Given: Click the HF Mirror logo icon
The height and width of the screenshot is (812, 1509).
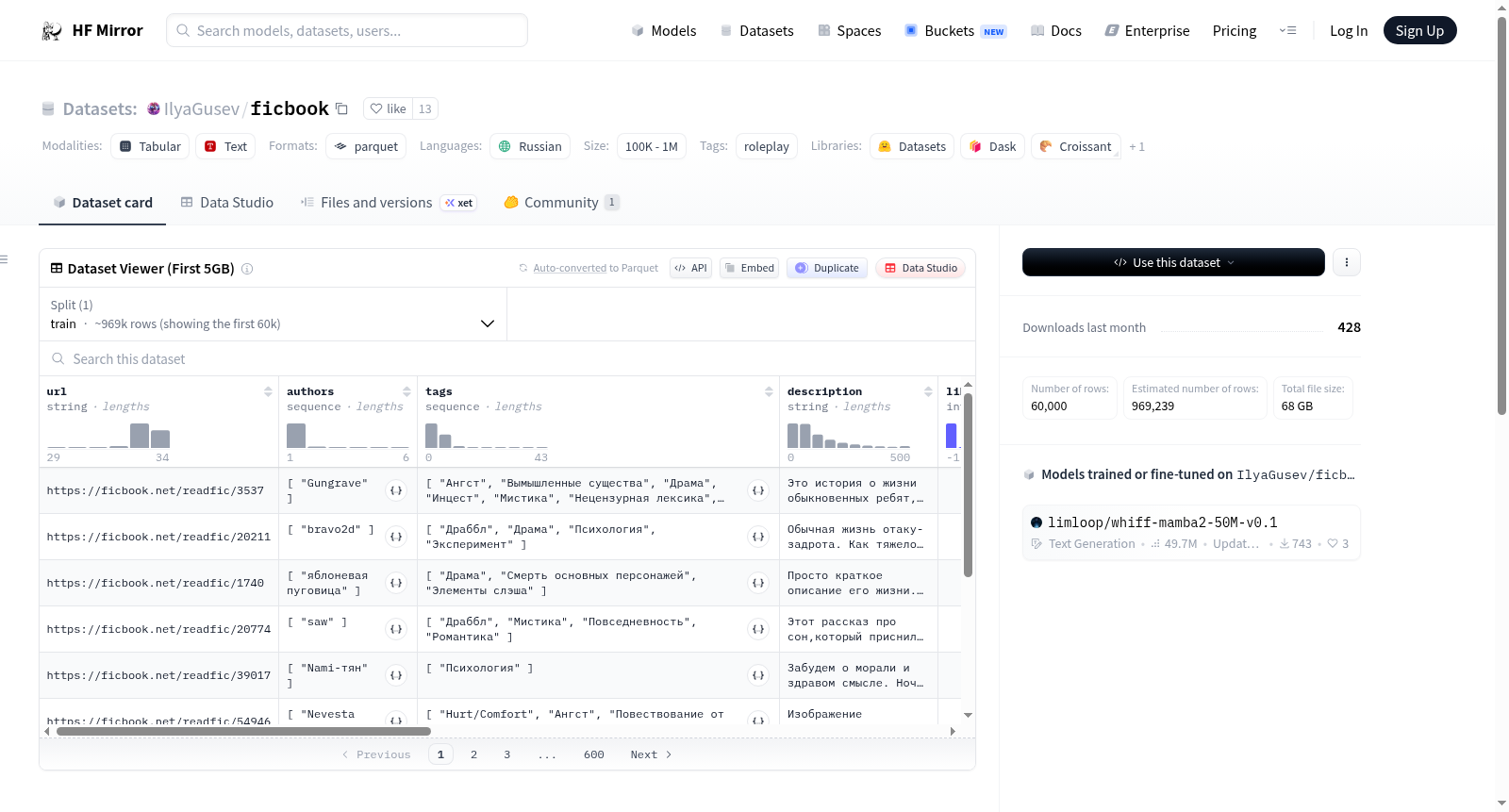Looking at the screenshot, I should coord(52,31).
